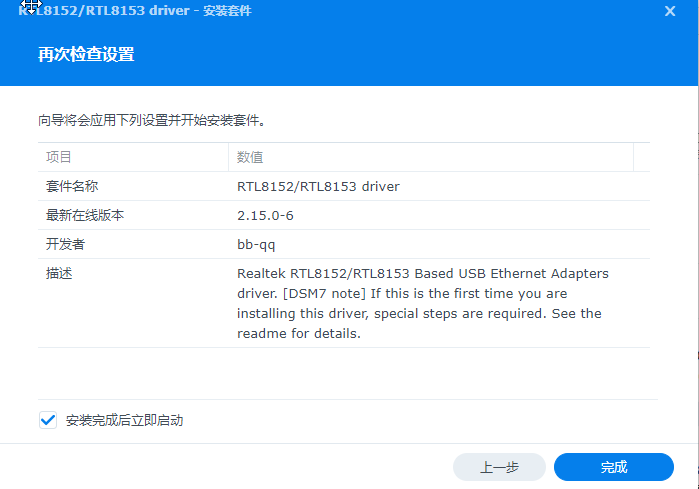This screenshot has height=489, width=699.
Task: Click the dialog title bar text 安装套件
Action: 227,11
